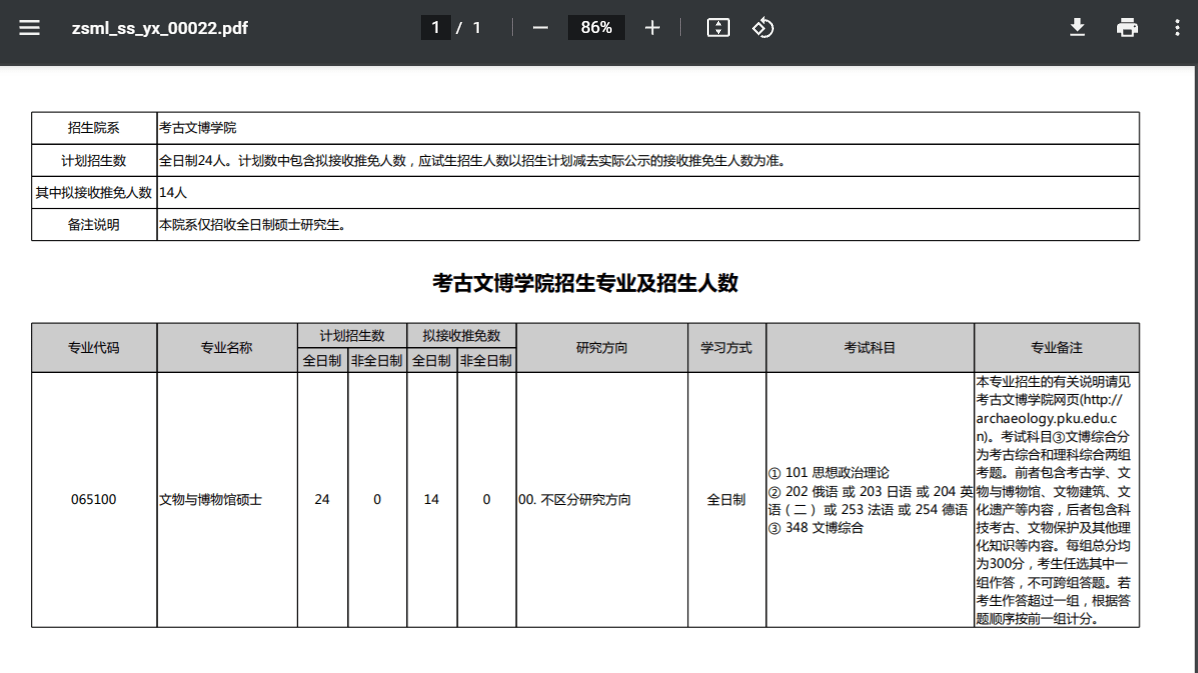Image resolution: width=1198 pixels, height=673 pixels.
Task: Click the zoom out minus button
Action: point(540,28)
